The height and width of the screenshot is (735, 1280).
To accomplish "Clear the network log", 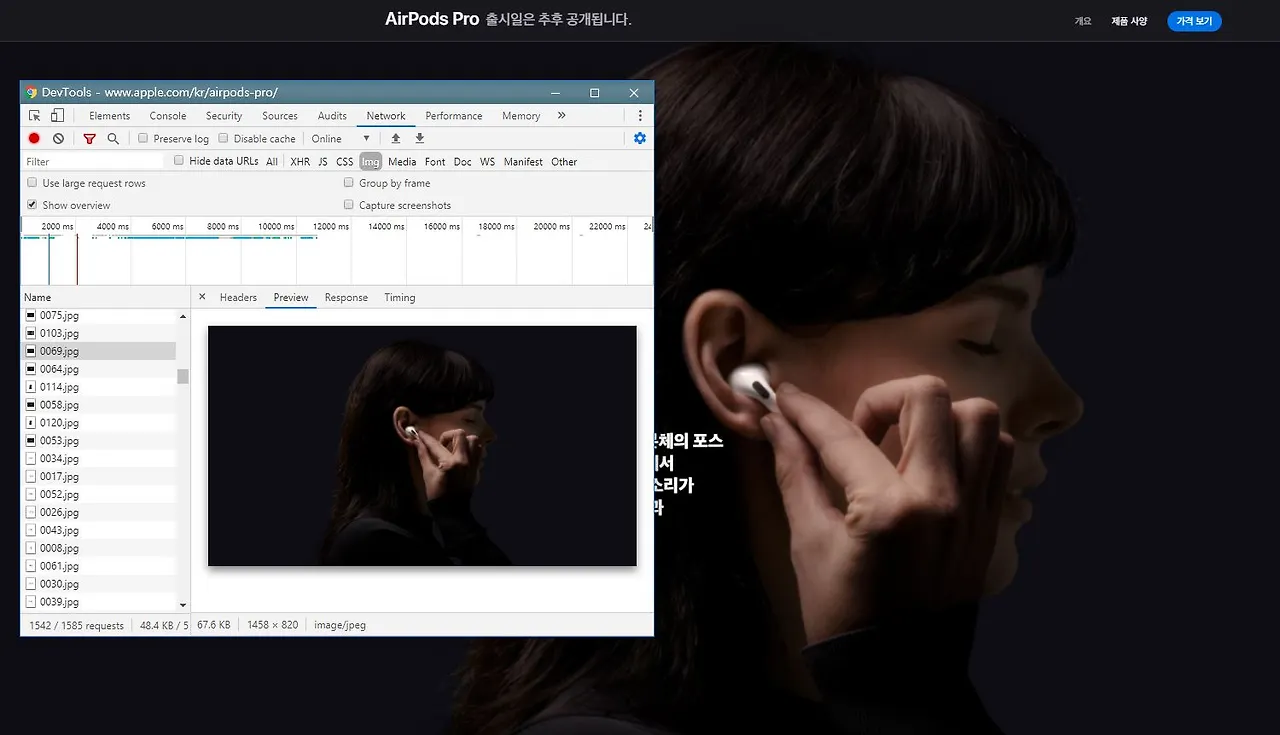I will [x=58, y=139].
